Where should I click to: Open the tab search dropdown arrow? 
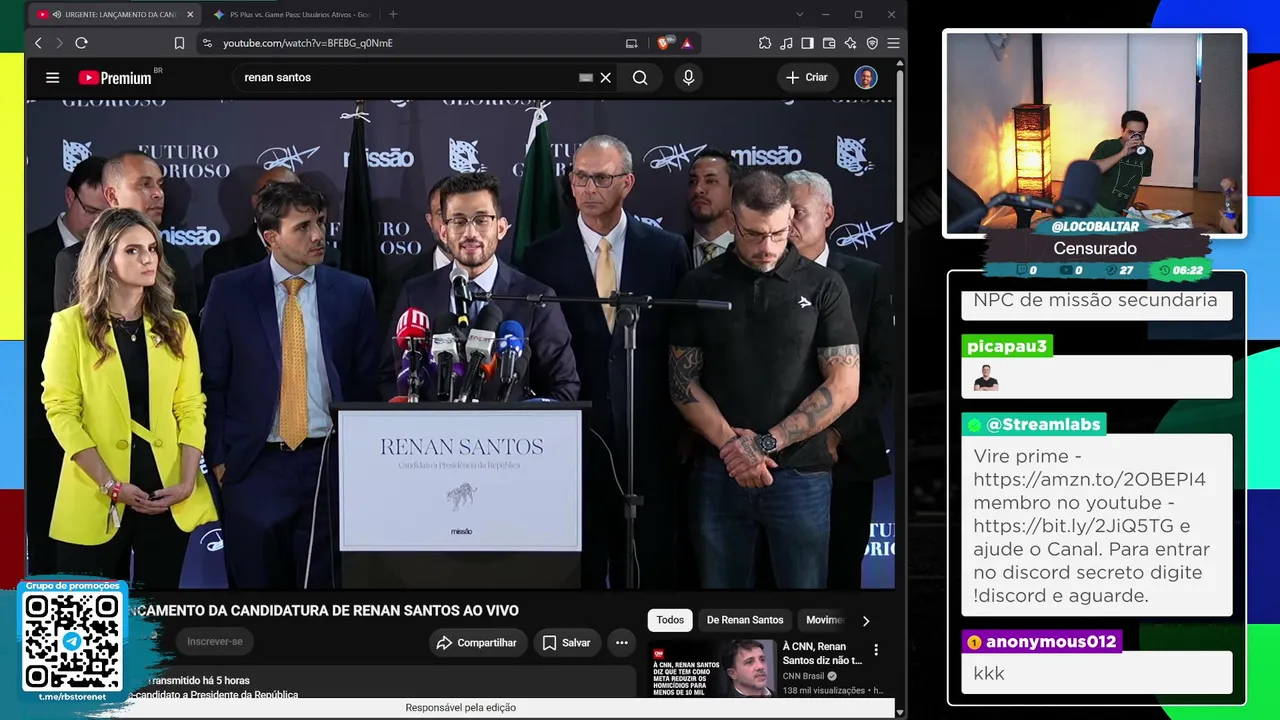click(799, 14)
